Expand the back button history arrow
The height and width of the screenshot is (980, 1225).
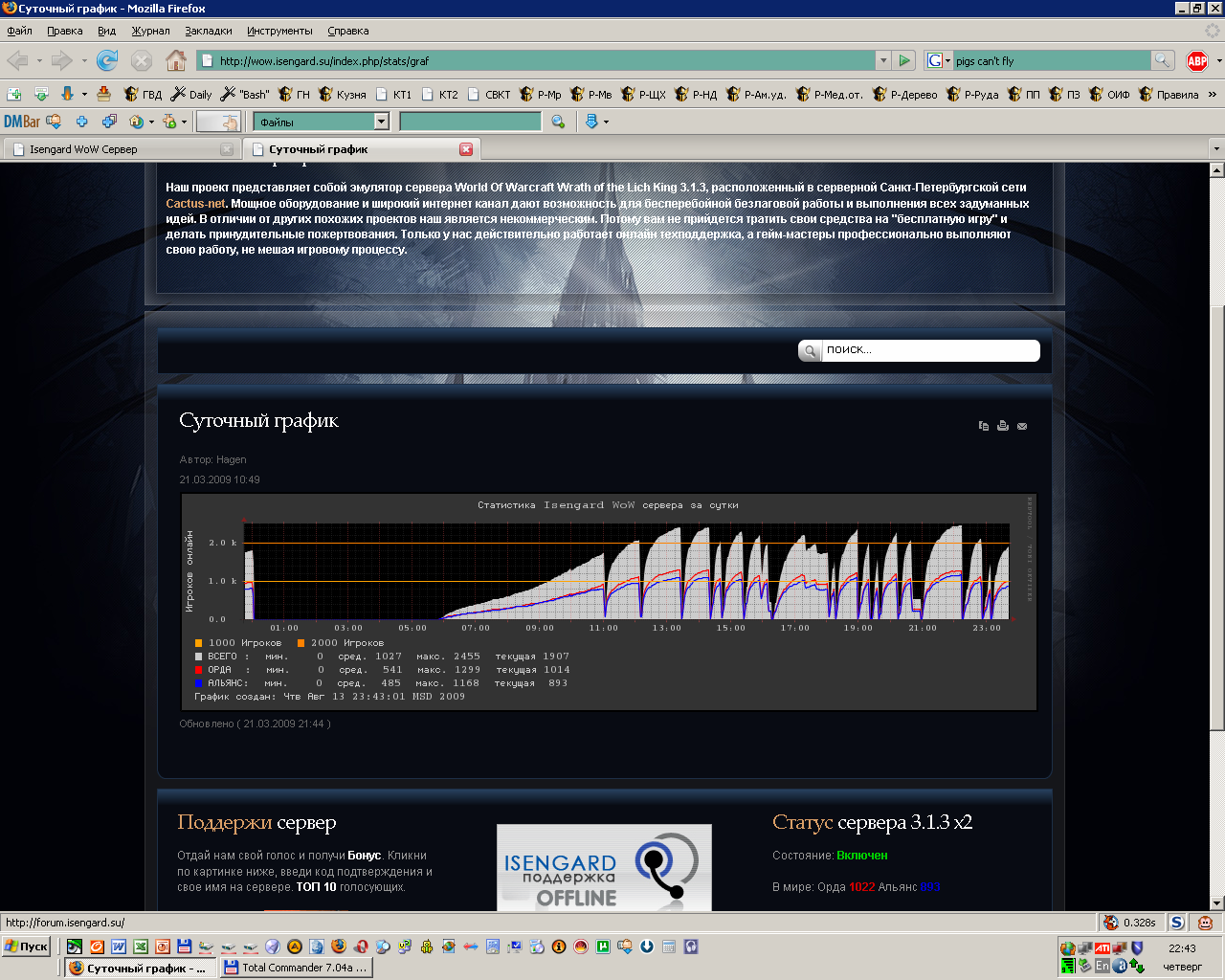coord(39,60)
